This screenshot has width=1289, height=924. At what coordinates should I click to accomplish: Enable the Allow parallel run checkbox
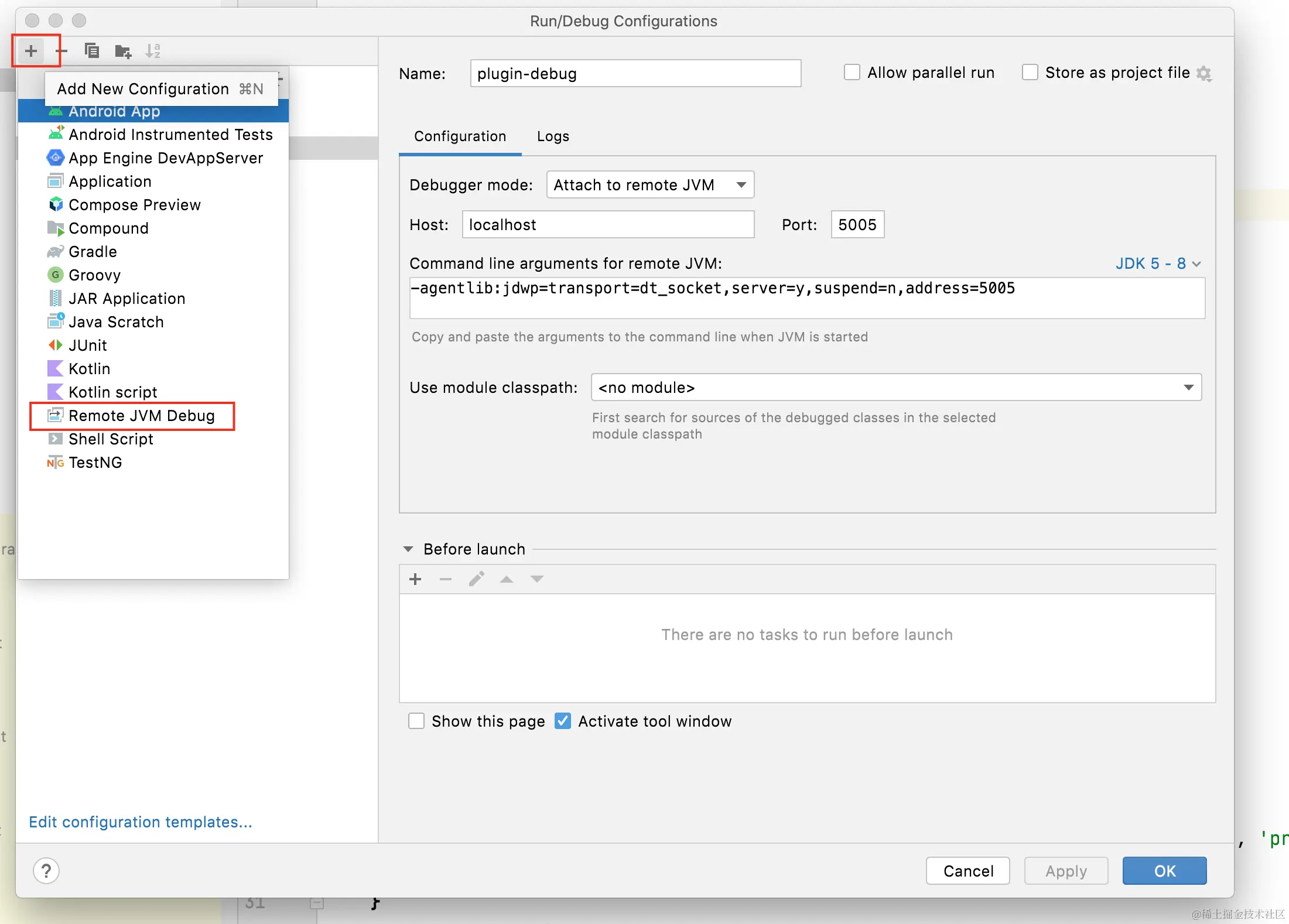click(x=852, y=73)
